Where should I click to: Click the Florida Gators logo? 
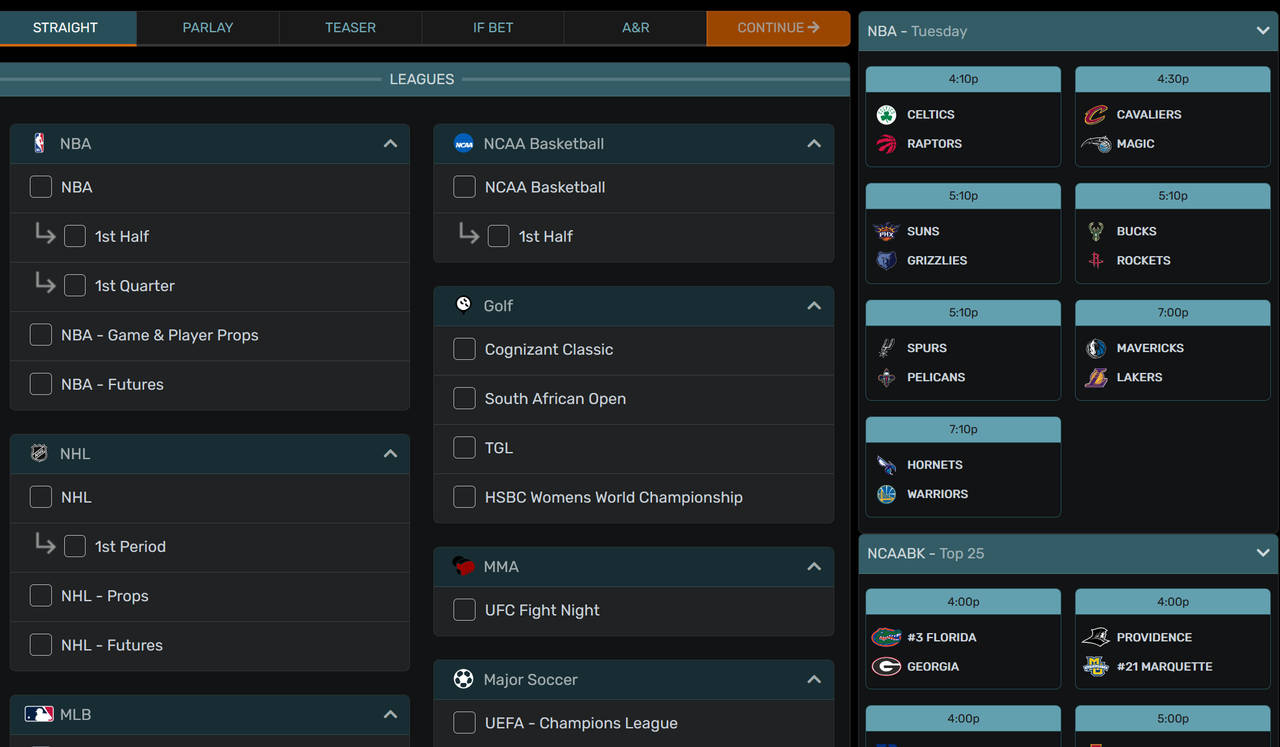(x=886, y=637)
